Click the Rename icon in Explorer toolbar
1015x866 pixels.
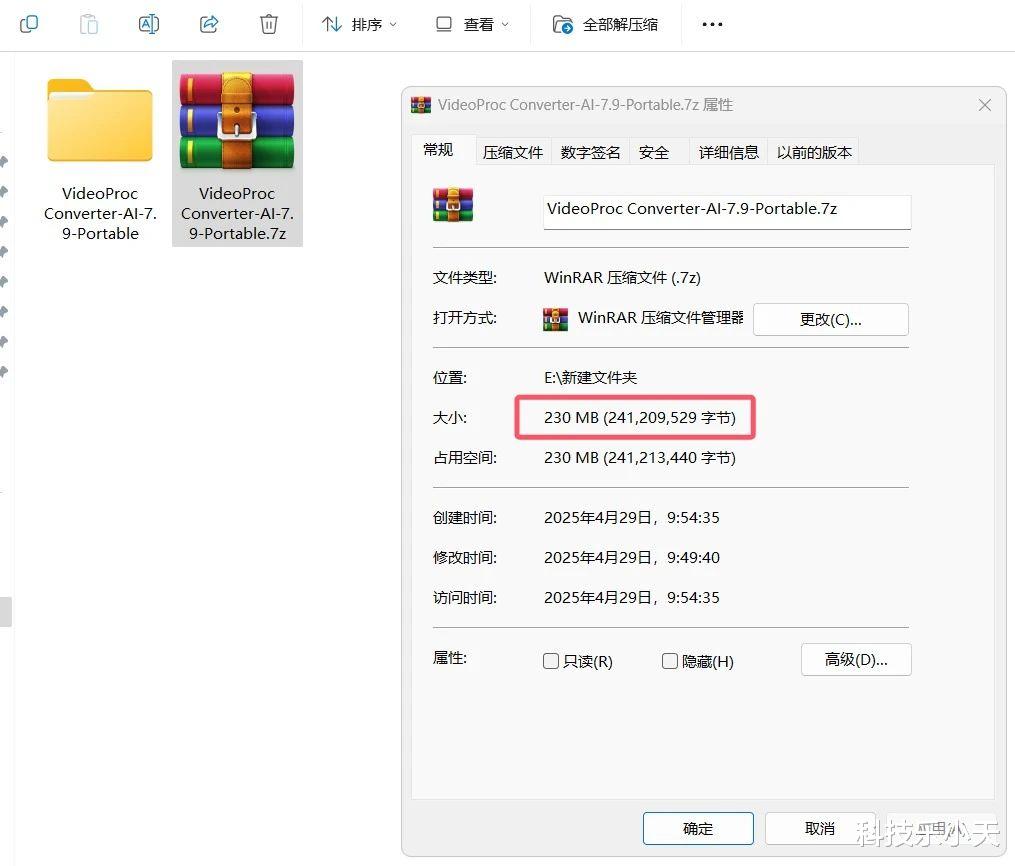coord(149,25)
